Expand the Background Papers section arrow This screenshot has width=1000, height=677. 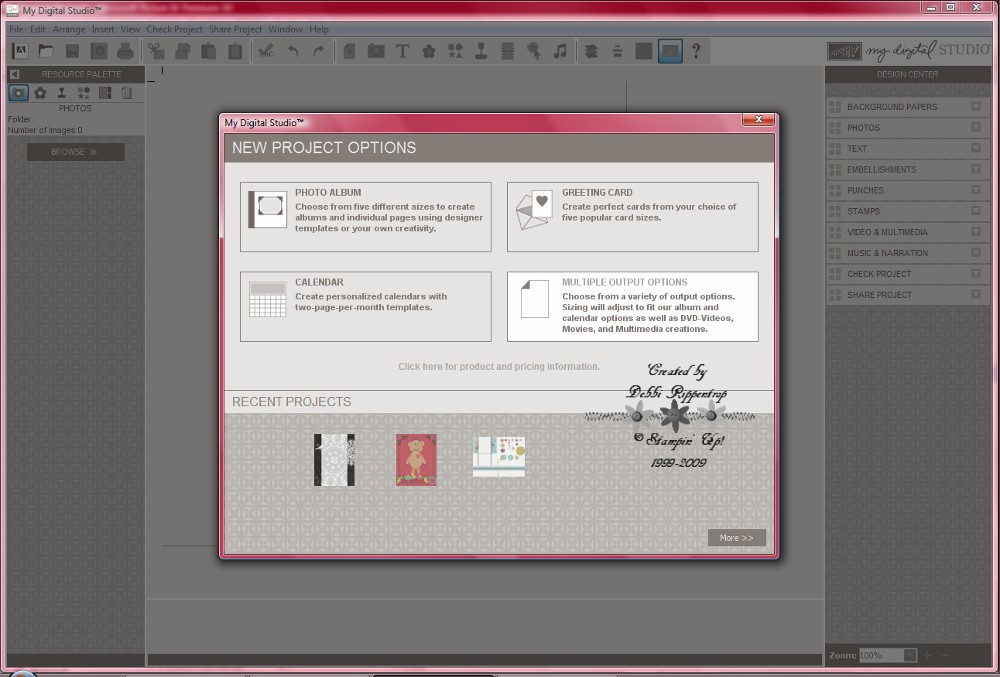pyautogui.click(x=976, y=106)
